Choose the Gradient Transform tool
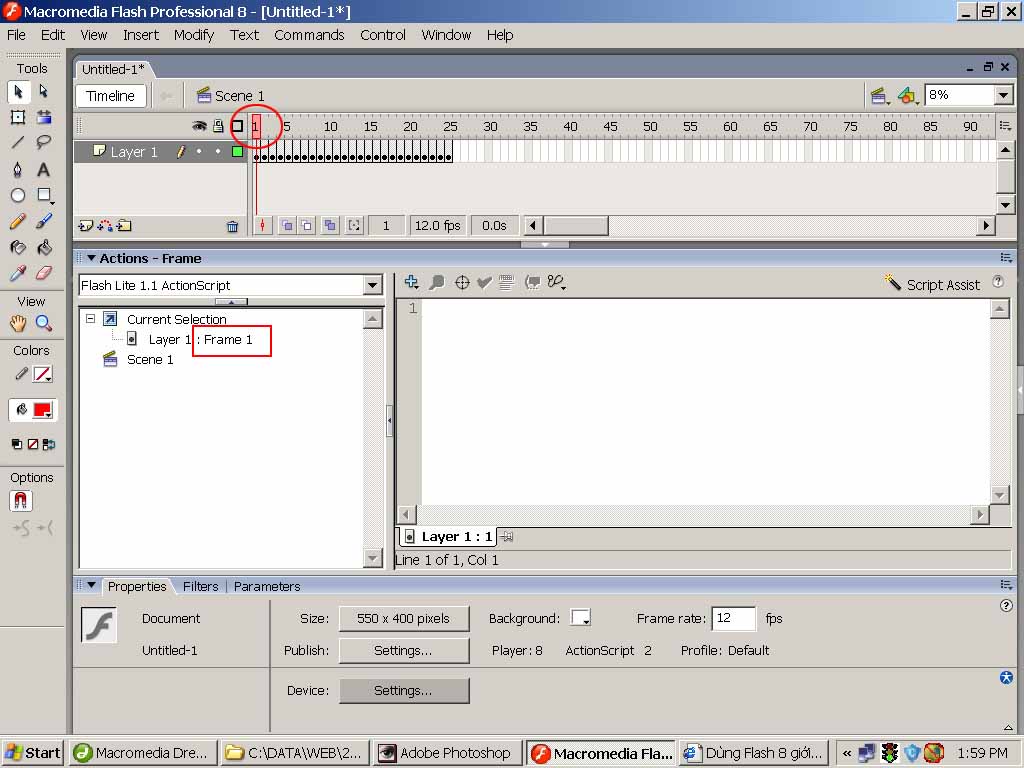Viewport: 1024px width, 768px height. (44, 118)
